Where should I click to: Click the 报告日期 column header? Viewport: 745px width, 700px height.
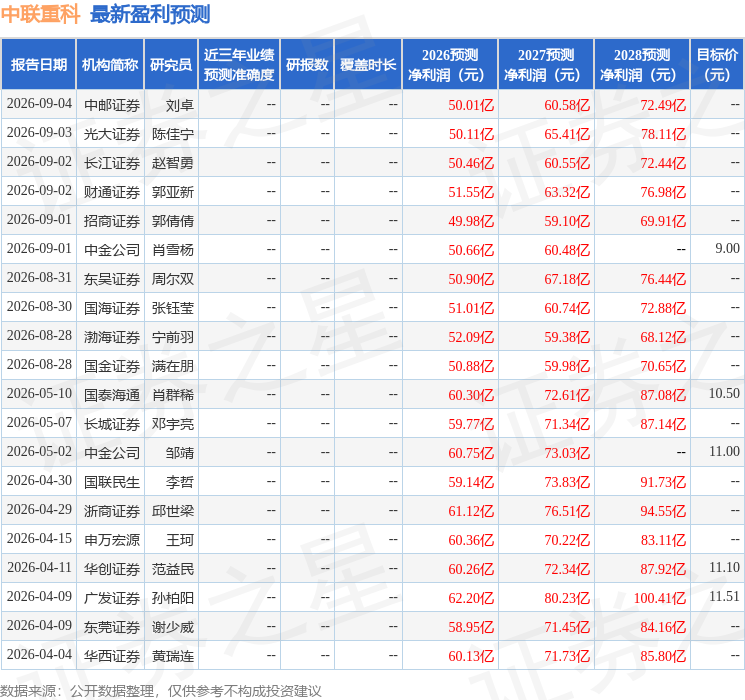38,65
